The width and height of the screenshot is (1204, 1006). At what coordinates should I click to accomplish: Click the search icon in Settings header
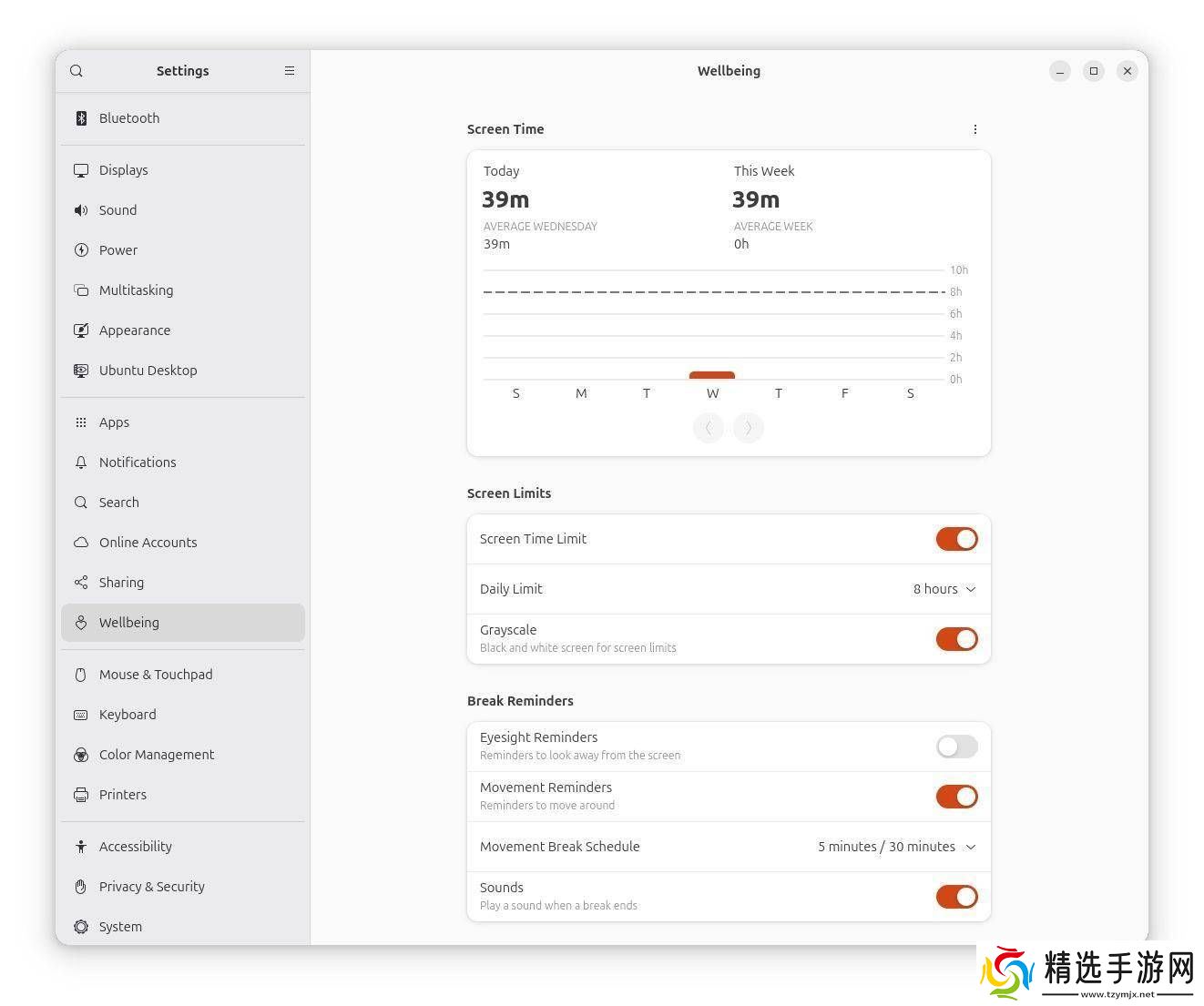(77, 71)
